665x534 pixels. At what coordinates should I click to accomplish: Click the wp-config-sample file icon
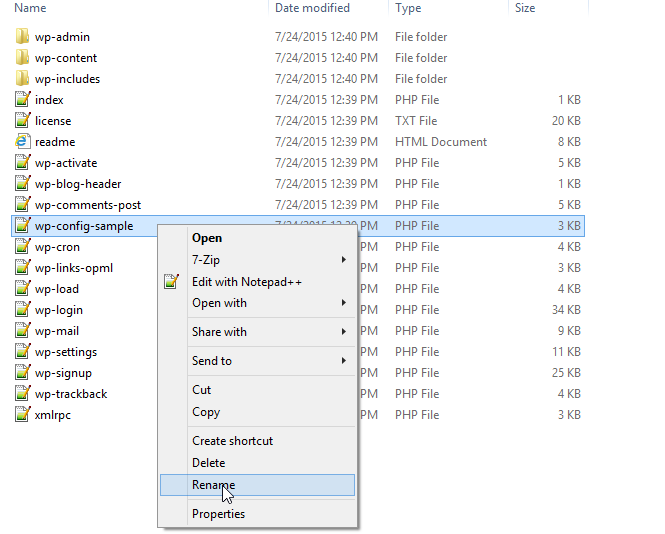(x=23, y=225)
